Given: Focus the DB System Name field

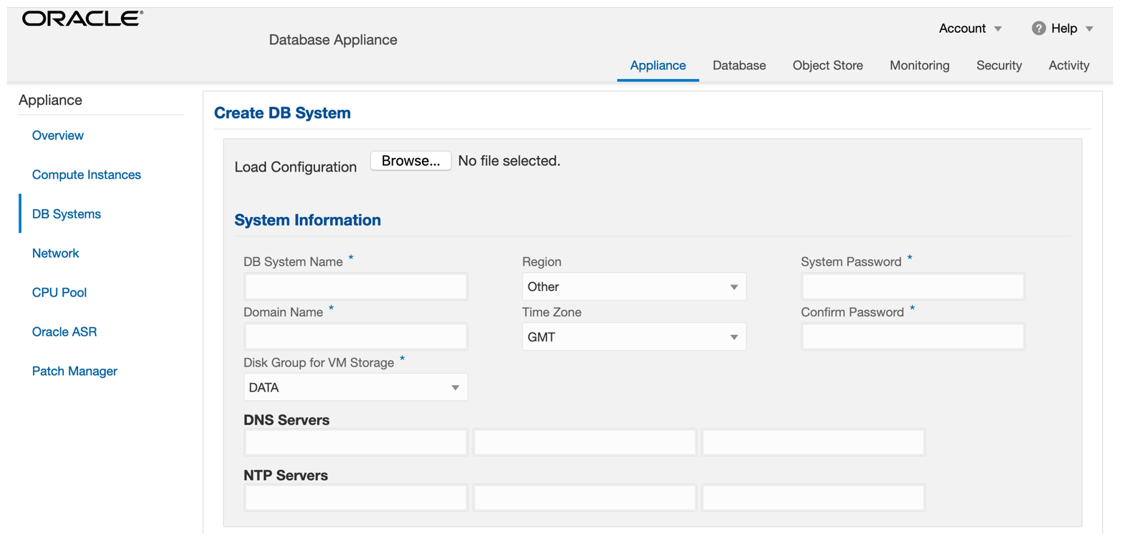Looking at the screenshot, I should point(355,287).
